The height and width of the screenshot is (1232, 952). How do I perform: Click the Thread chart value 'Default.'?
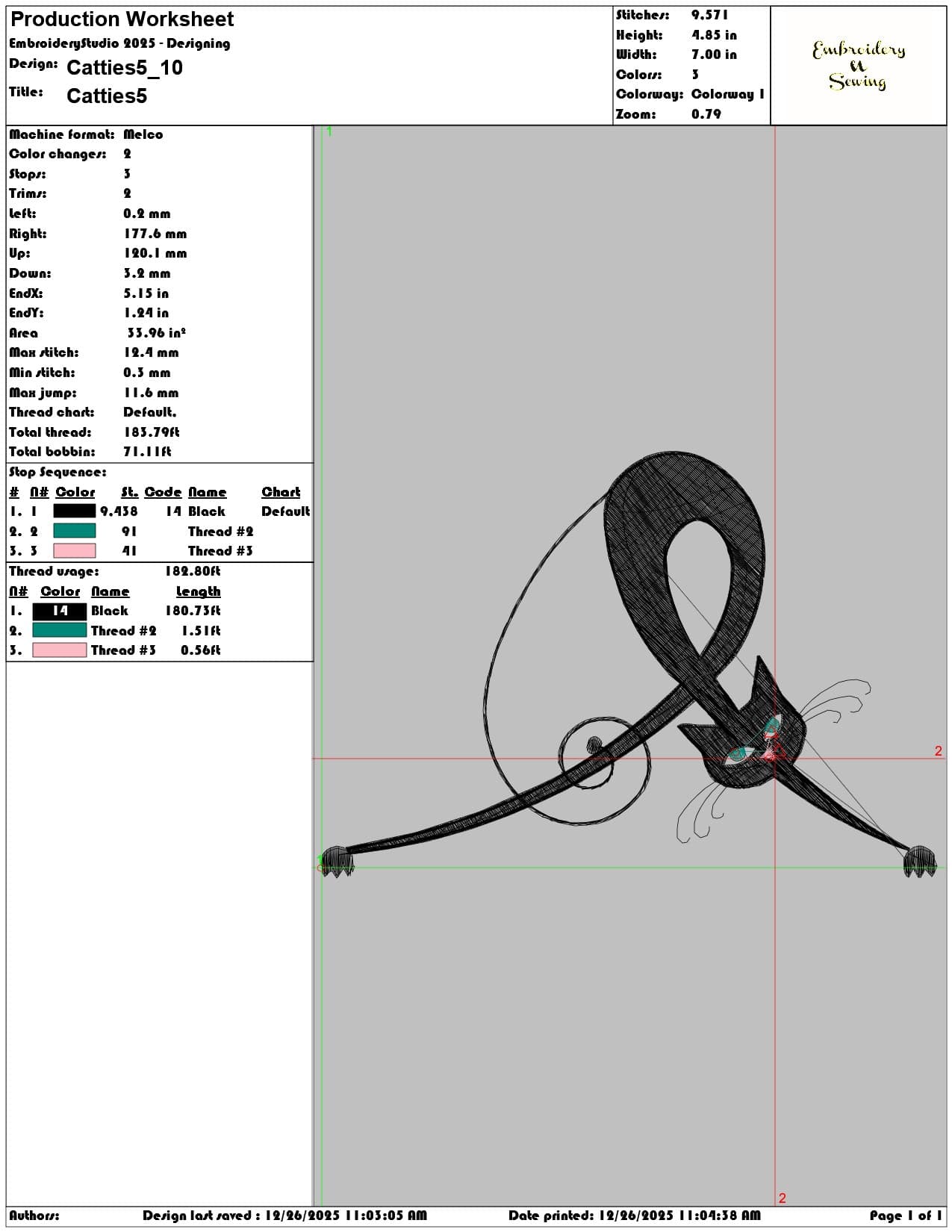(149, 412)
